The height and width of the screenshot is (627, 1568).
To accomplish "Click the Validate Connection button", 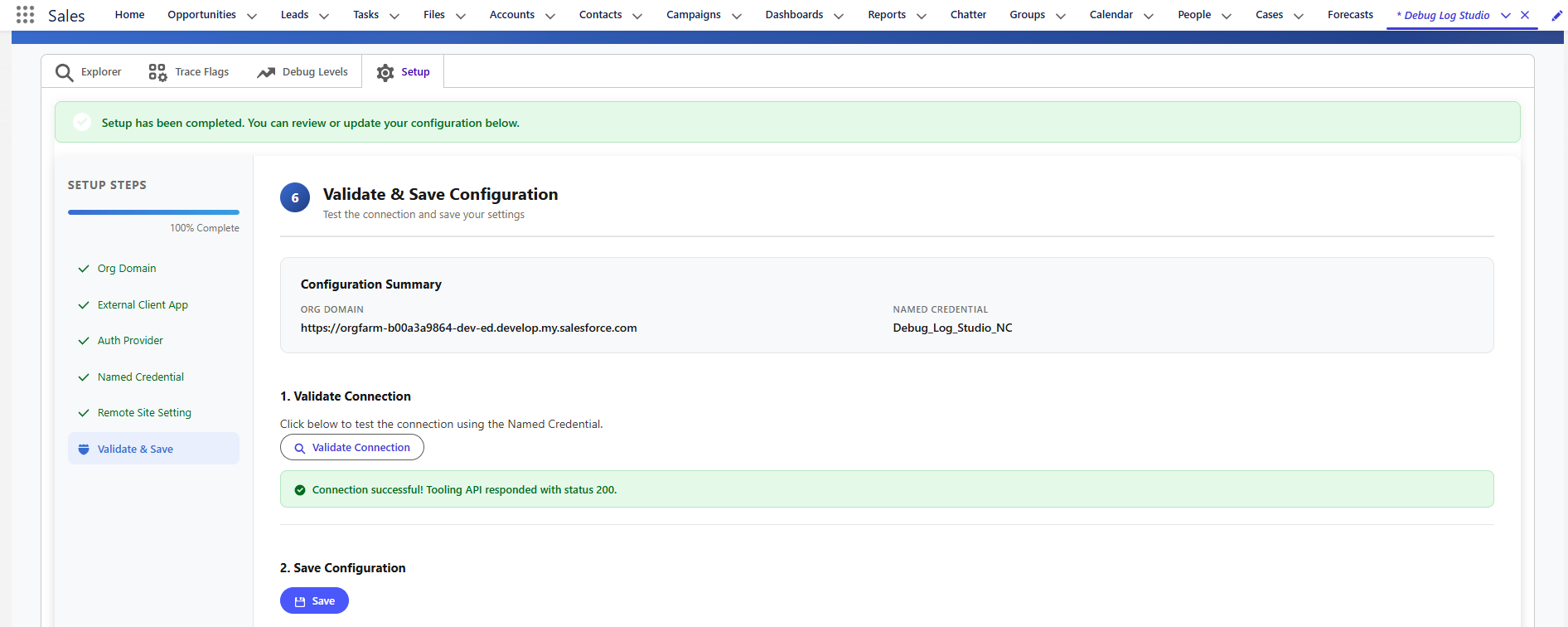I will pos(352,448).
